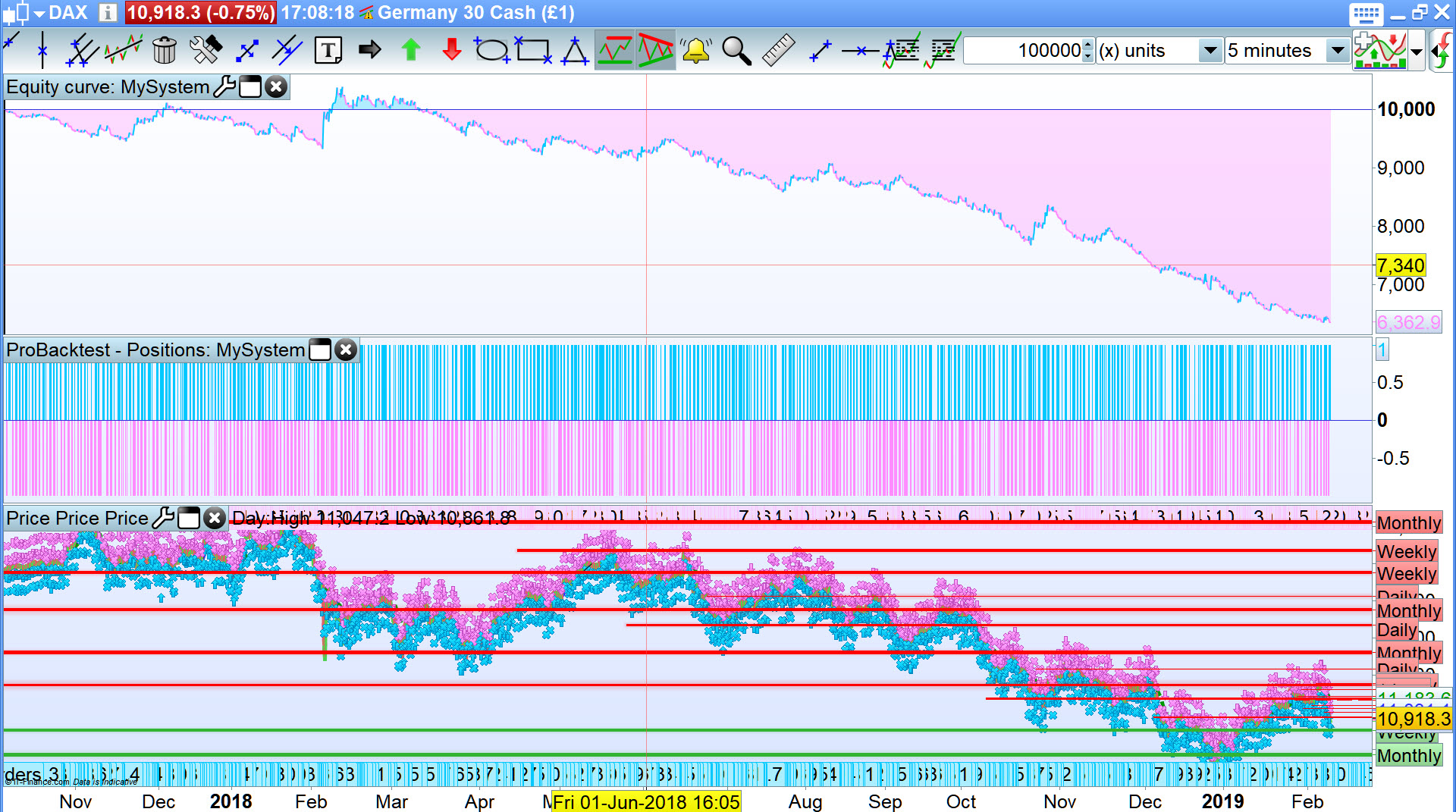The height and width of the screenshot is (812, 1456).
Task: Show instrument info for DAX
Action: tap(108, 13)
